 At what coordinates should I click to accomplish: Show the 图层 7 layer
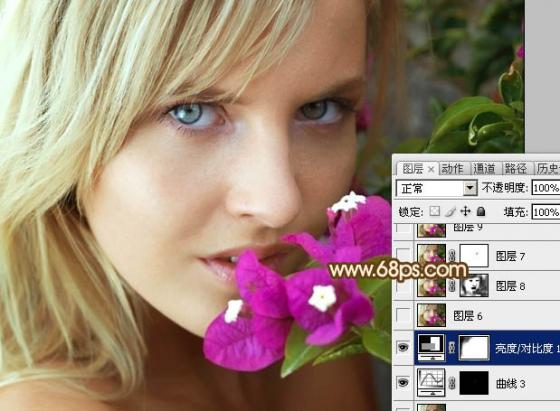[404, 255]
